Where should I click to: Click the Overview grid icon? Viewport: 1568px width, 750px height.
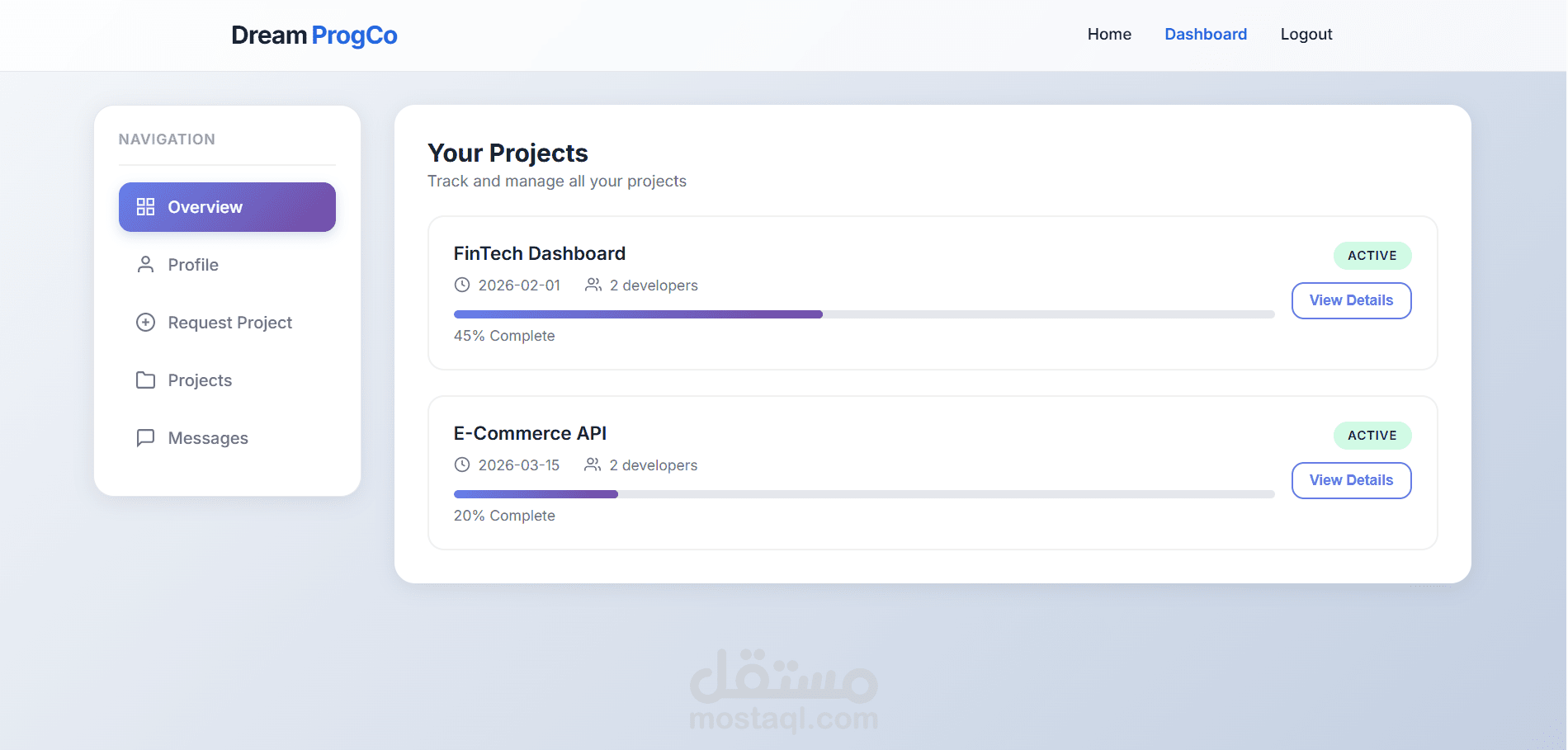click(x=145, y=207)
